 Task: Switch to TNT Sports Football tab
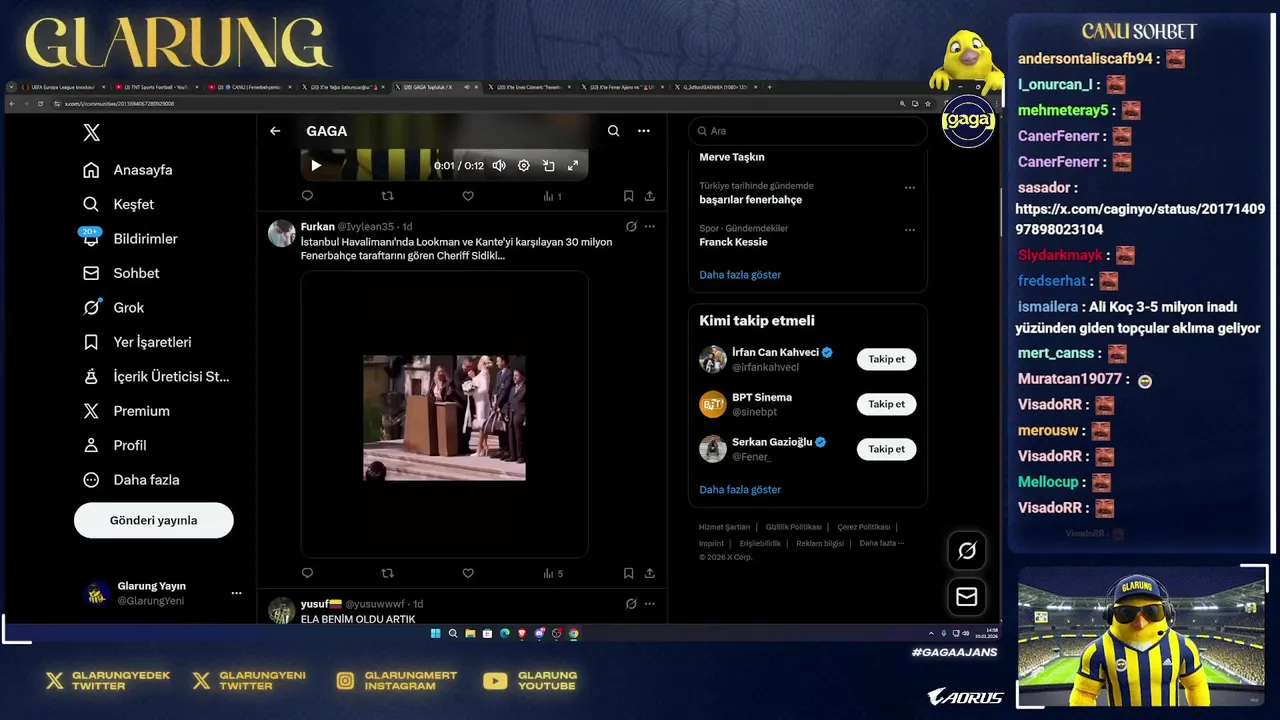(156, 87)
